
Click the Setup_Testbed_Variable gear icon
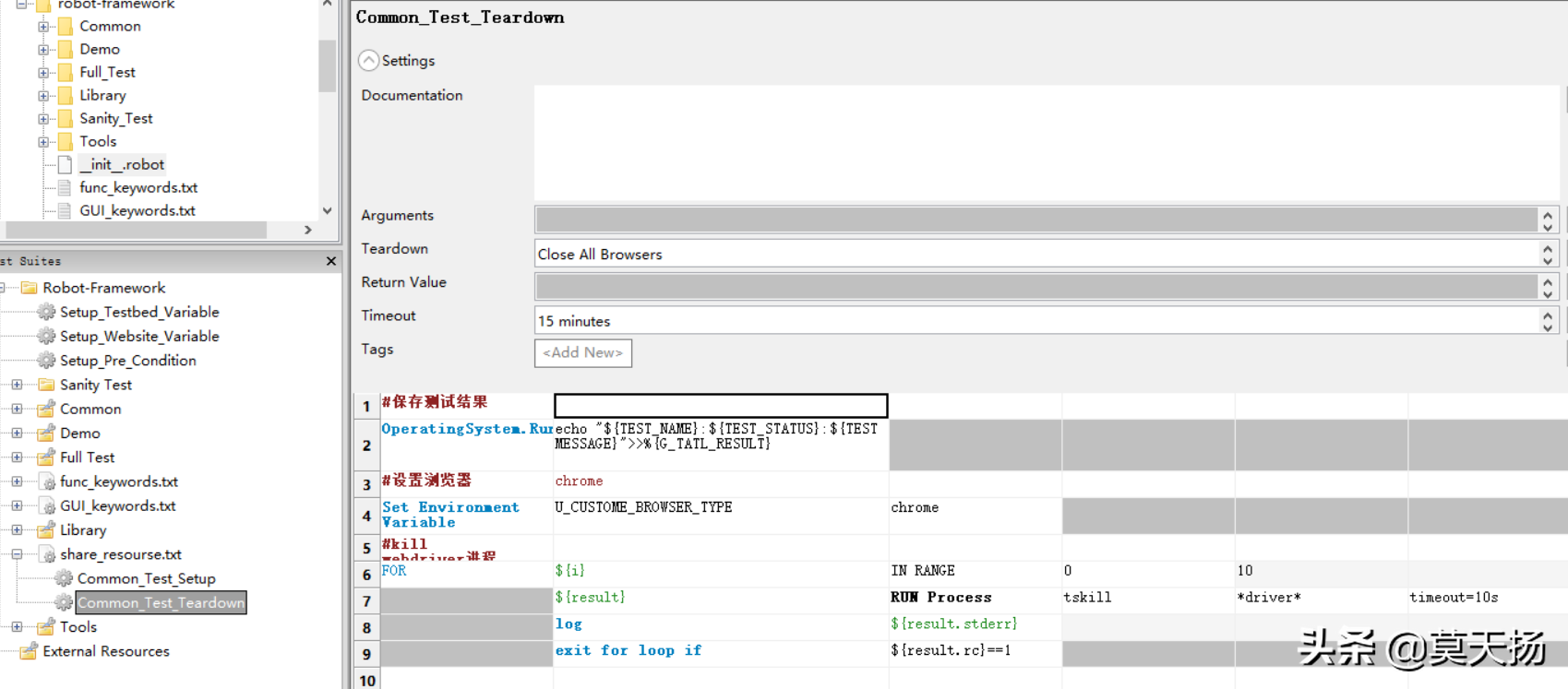click(46, 312)
